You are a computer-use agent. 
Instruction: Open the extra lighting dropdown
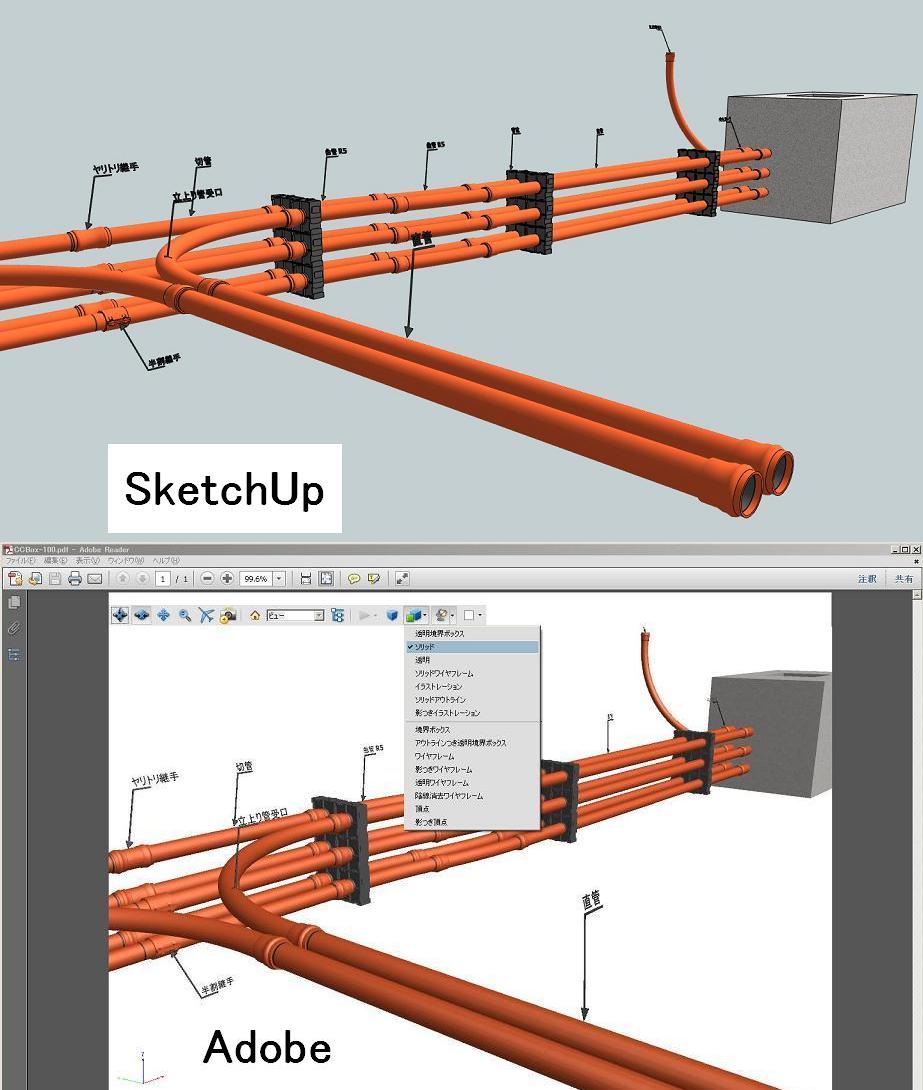[443, 615]
